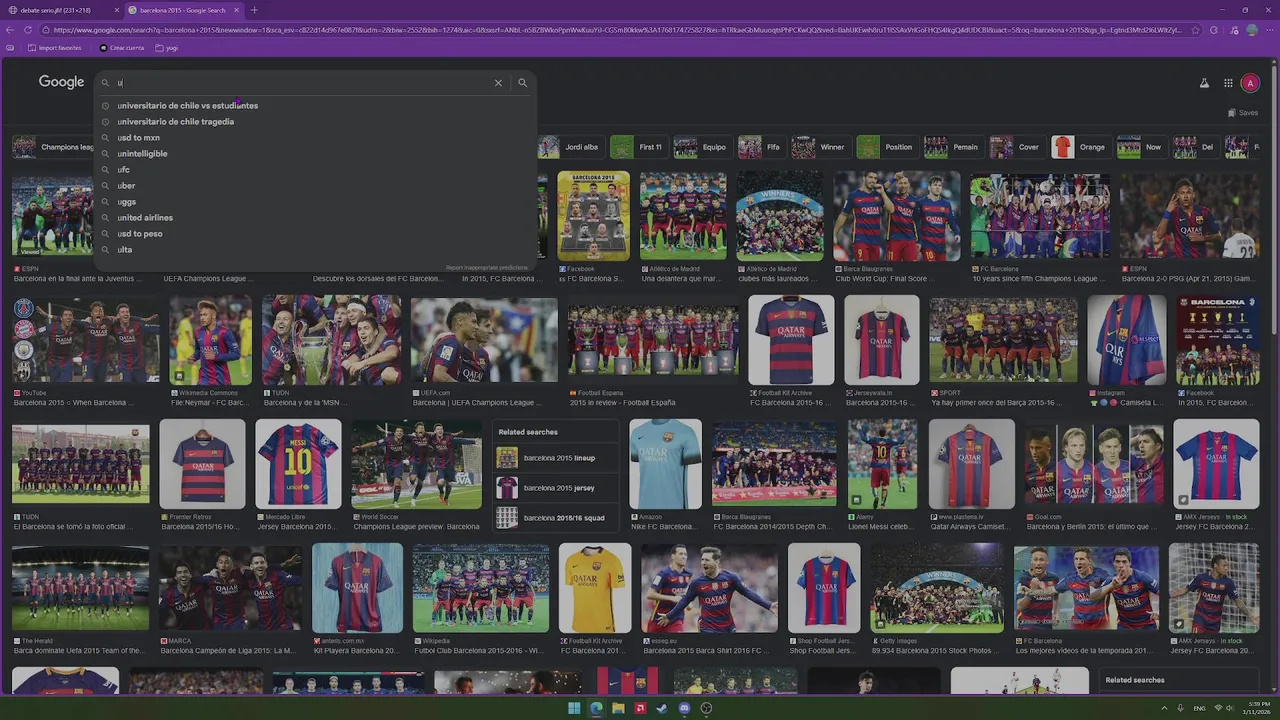Filter by the 'Orange' chip

pyautogui.click(x=1079, y=147)
